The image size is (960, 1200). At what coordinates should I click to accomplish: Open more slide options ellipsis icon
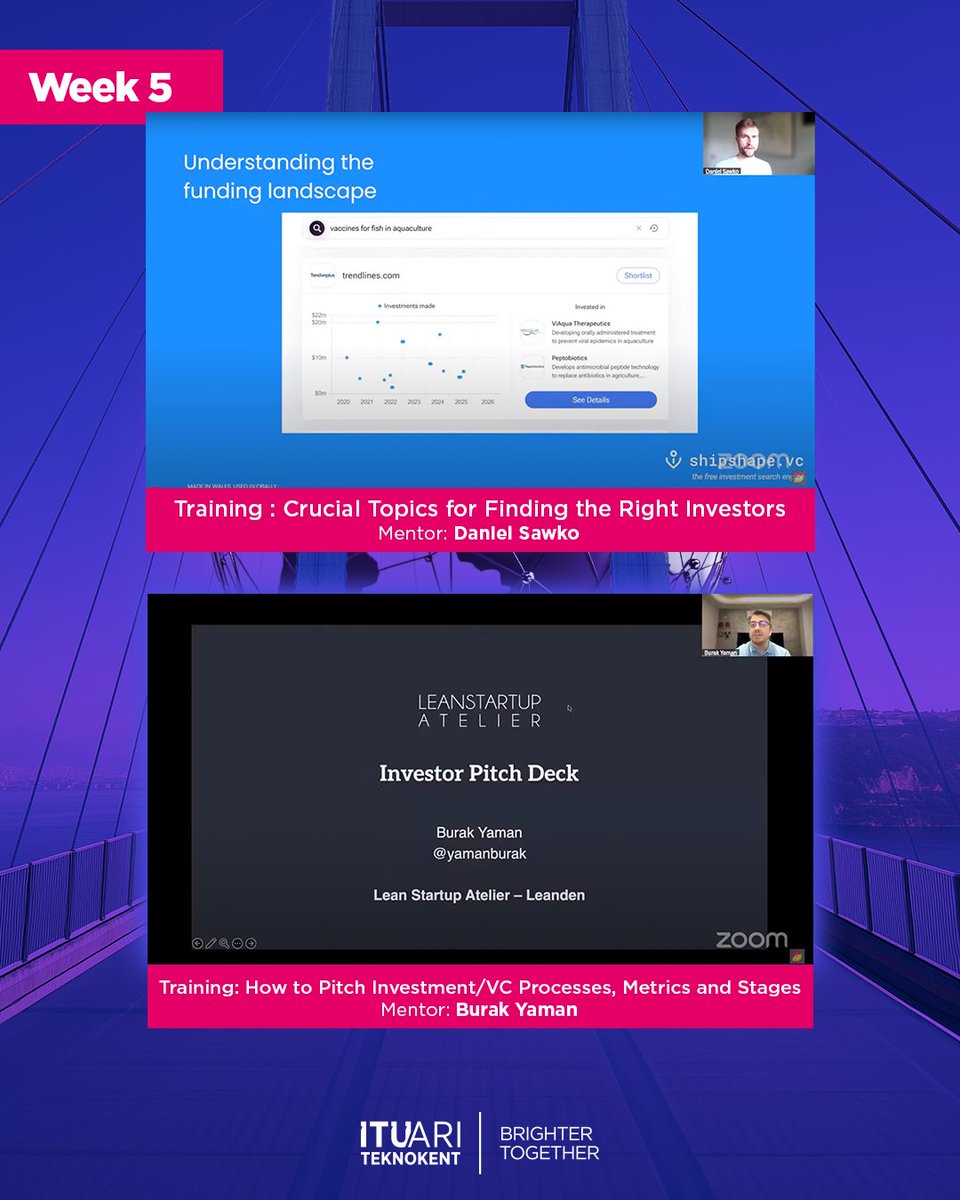click(x=237, y=942)
